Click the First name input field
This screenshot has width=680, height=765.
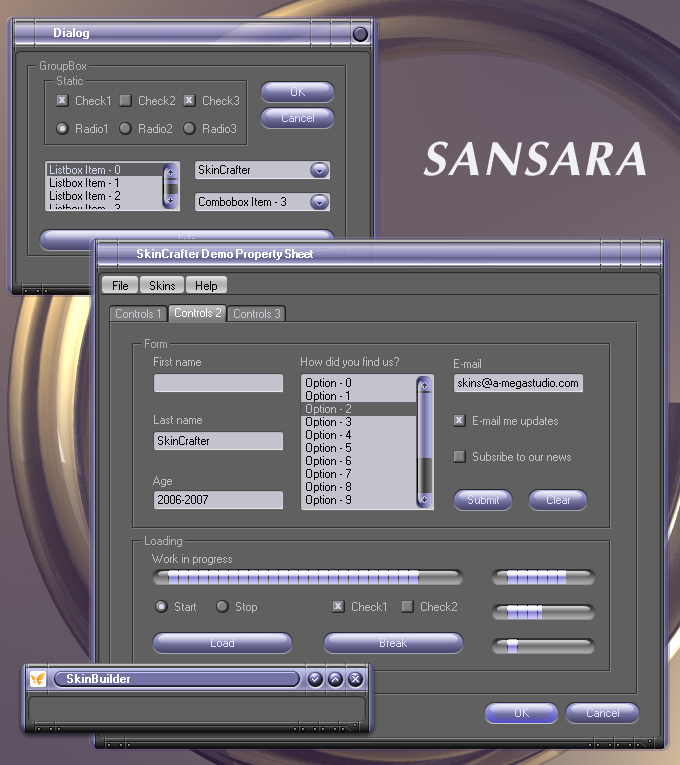[x=218, y=383]
